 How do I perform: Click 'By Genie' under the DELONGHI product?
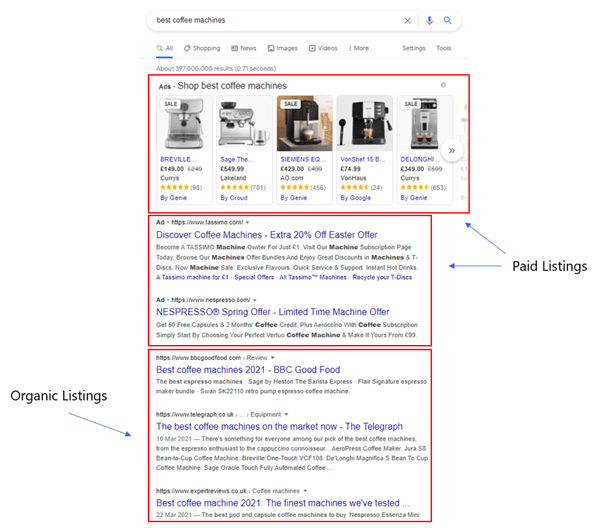pos(414,198)
